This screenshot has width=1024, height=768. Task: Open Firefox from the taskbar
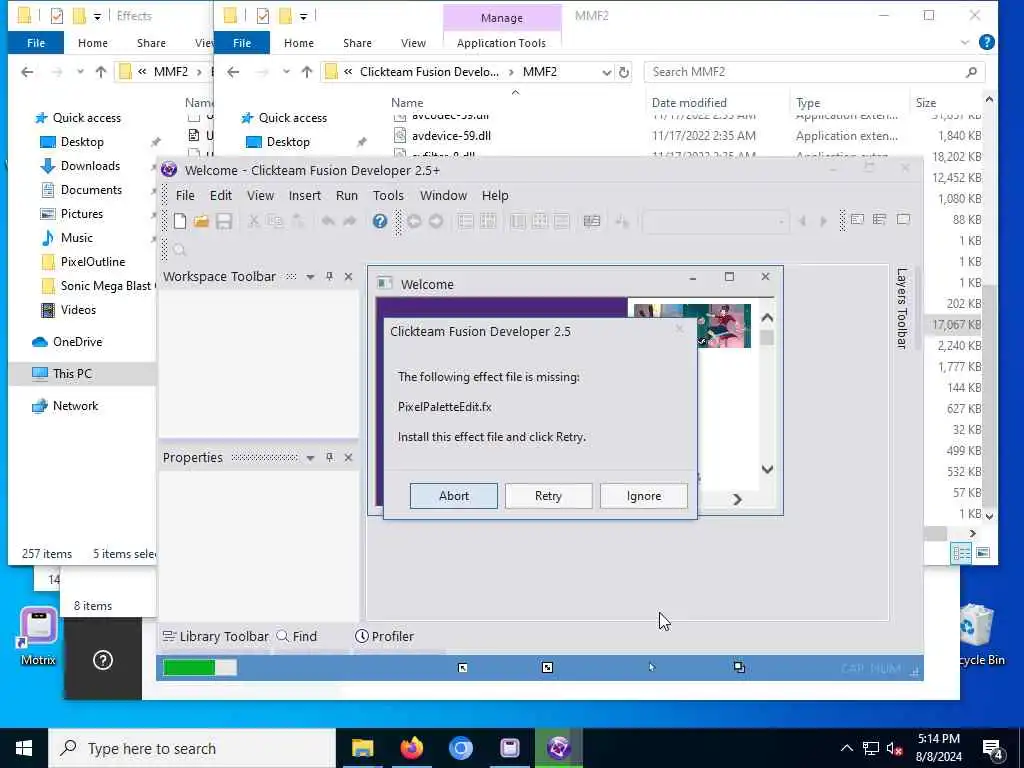pos(411,748)
